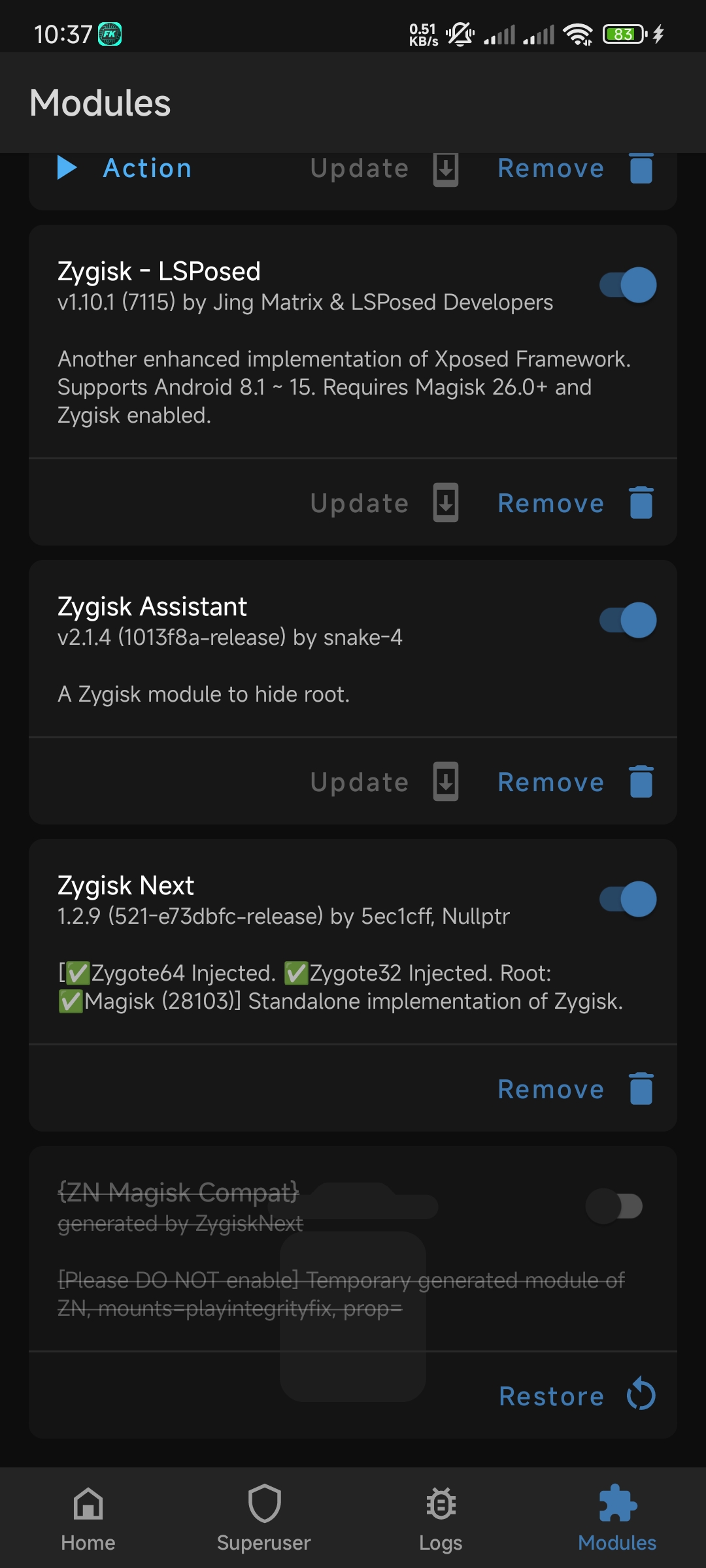This screenshot has height=1568, width=706.
Task: Disable the Zygisk - LSPosed module toggle
Action: click(x=628, y=285)
